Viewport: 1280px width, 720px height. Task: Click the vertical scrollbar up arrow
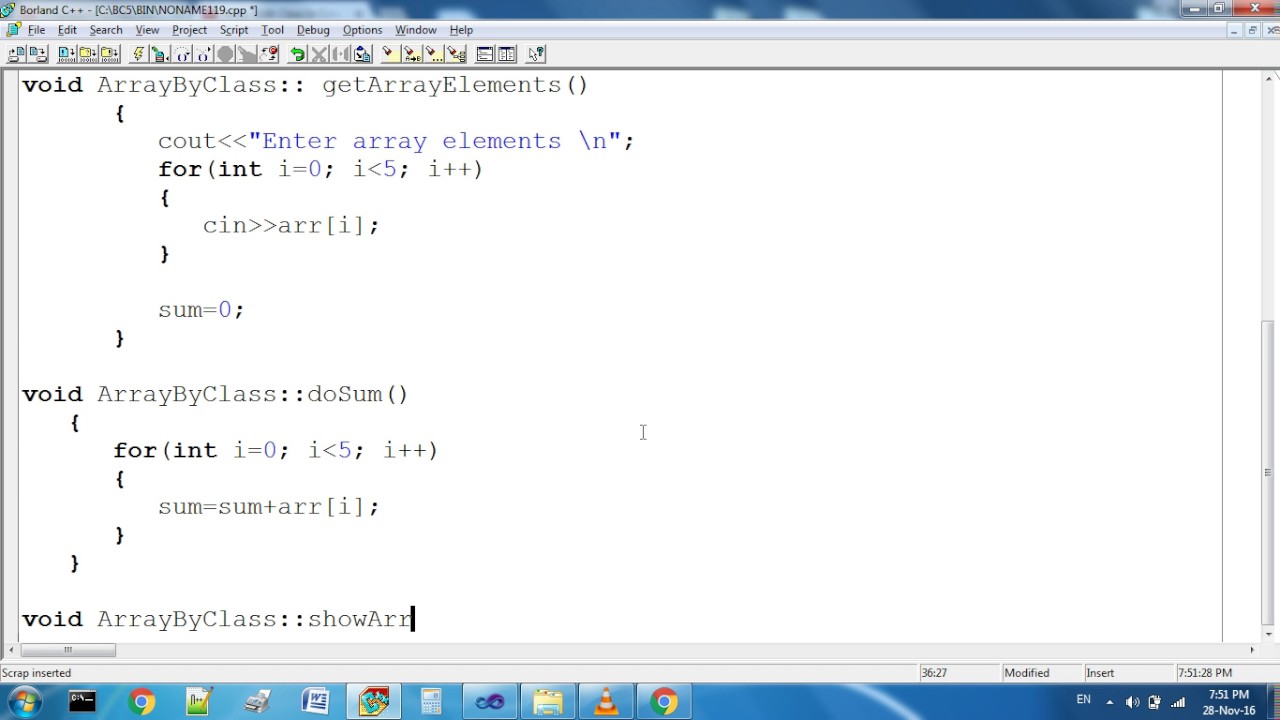coord(1269,79)
